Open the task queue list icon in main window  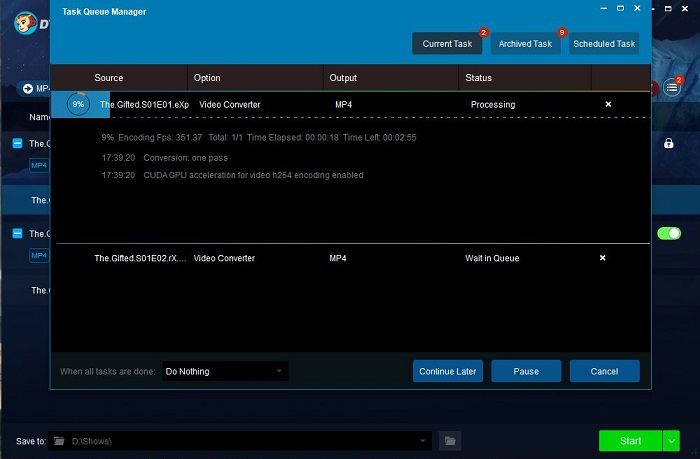point(672,88)
